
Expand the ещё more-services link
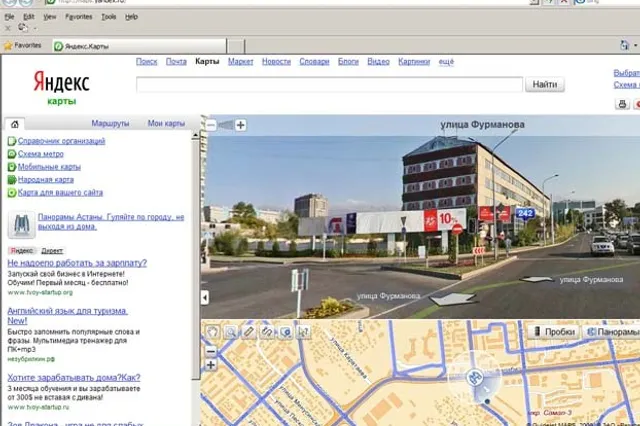446,62
